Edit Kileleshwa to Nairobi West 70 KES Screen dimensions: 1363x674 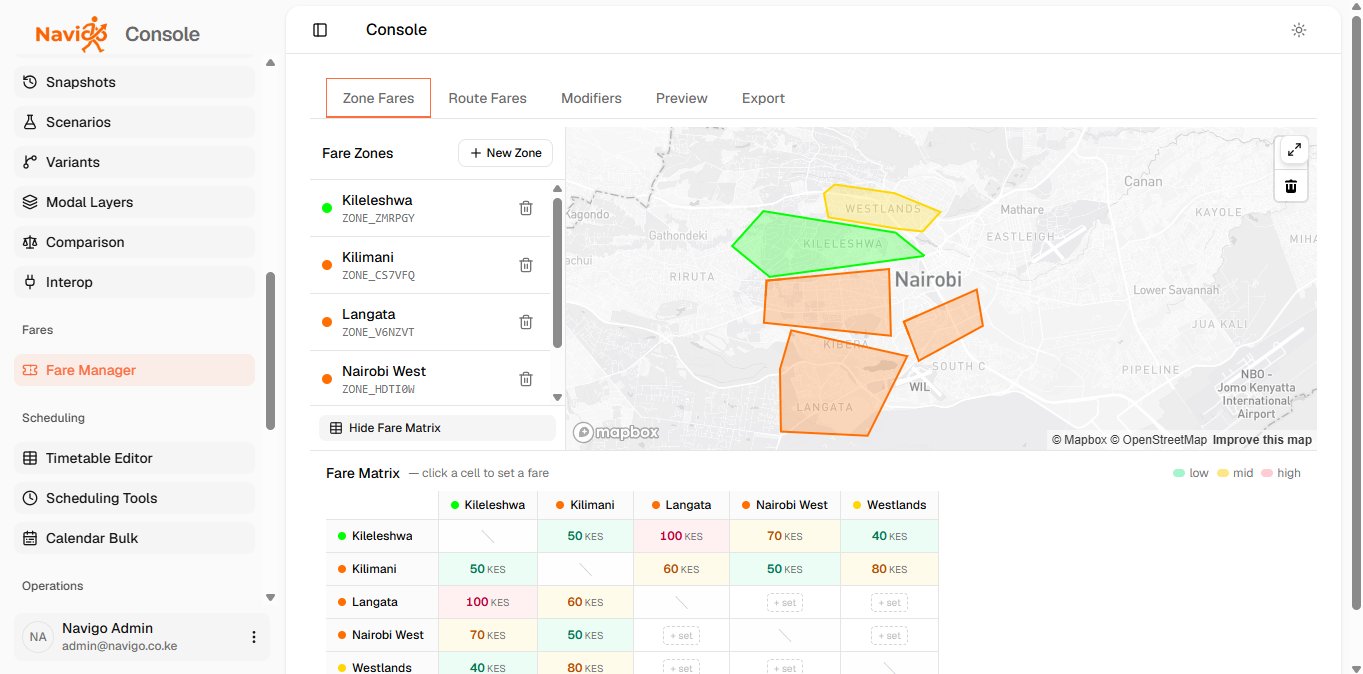point(785,536)
